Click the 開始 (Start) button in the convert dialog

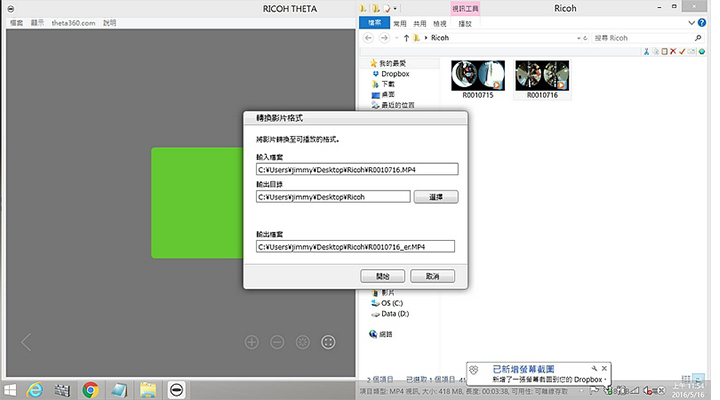(x=382, y=276)
